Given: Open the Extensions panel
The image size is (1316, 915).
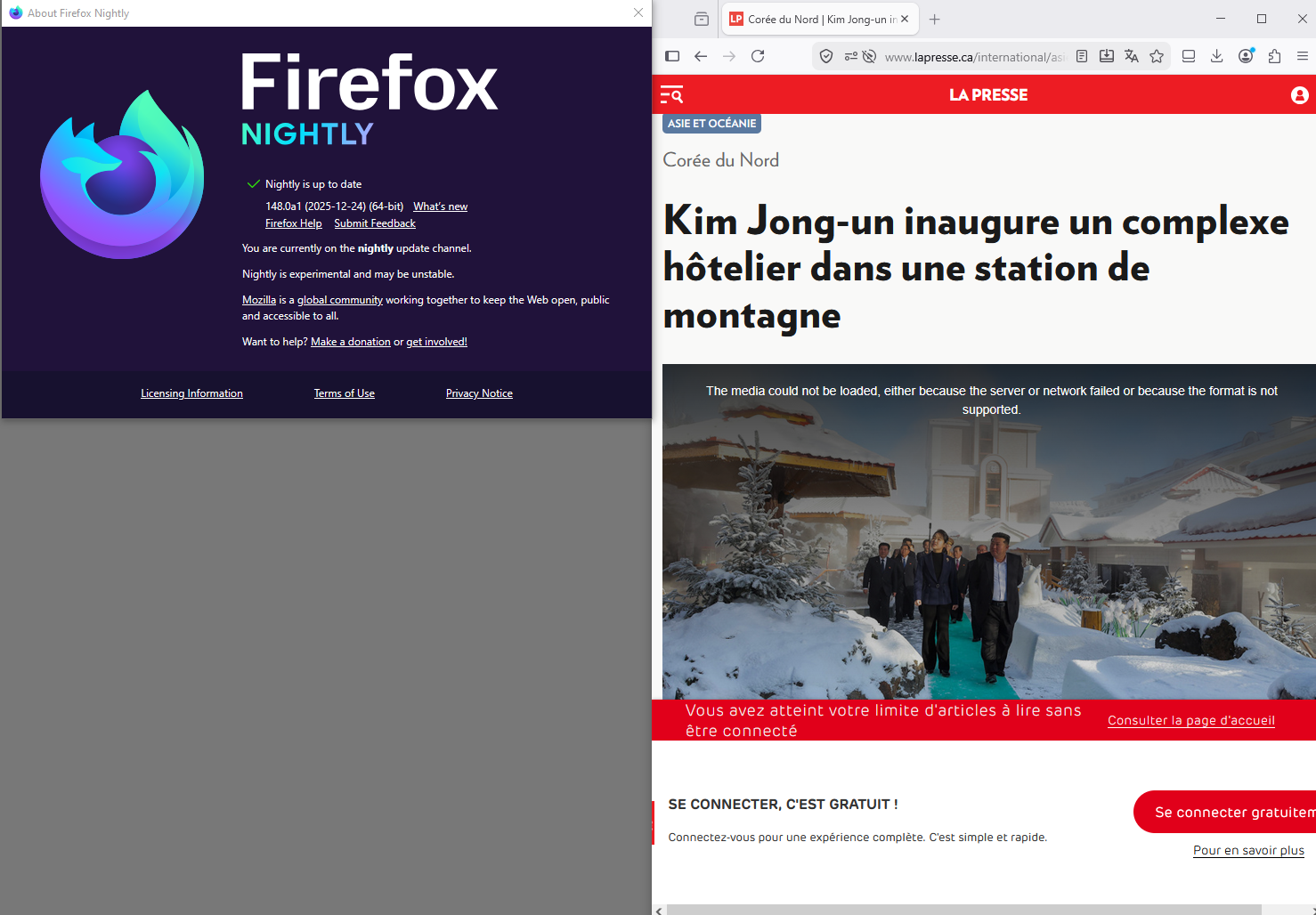Looking at the screenshot, I should 1274,56.
